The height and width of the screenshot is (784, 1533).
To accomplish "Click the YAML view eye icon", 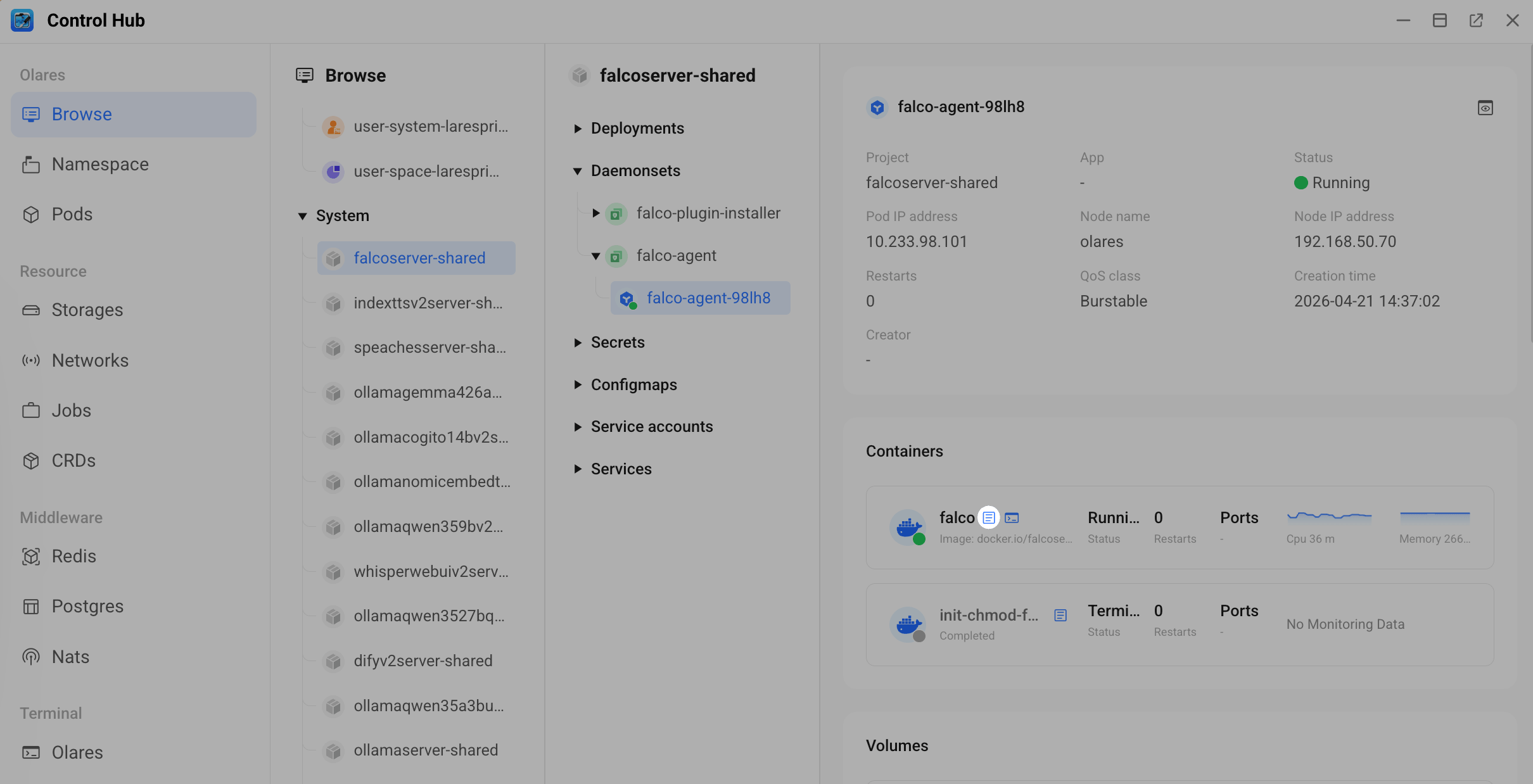I will [x=1485, y=108].
